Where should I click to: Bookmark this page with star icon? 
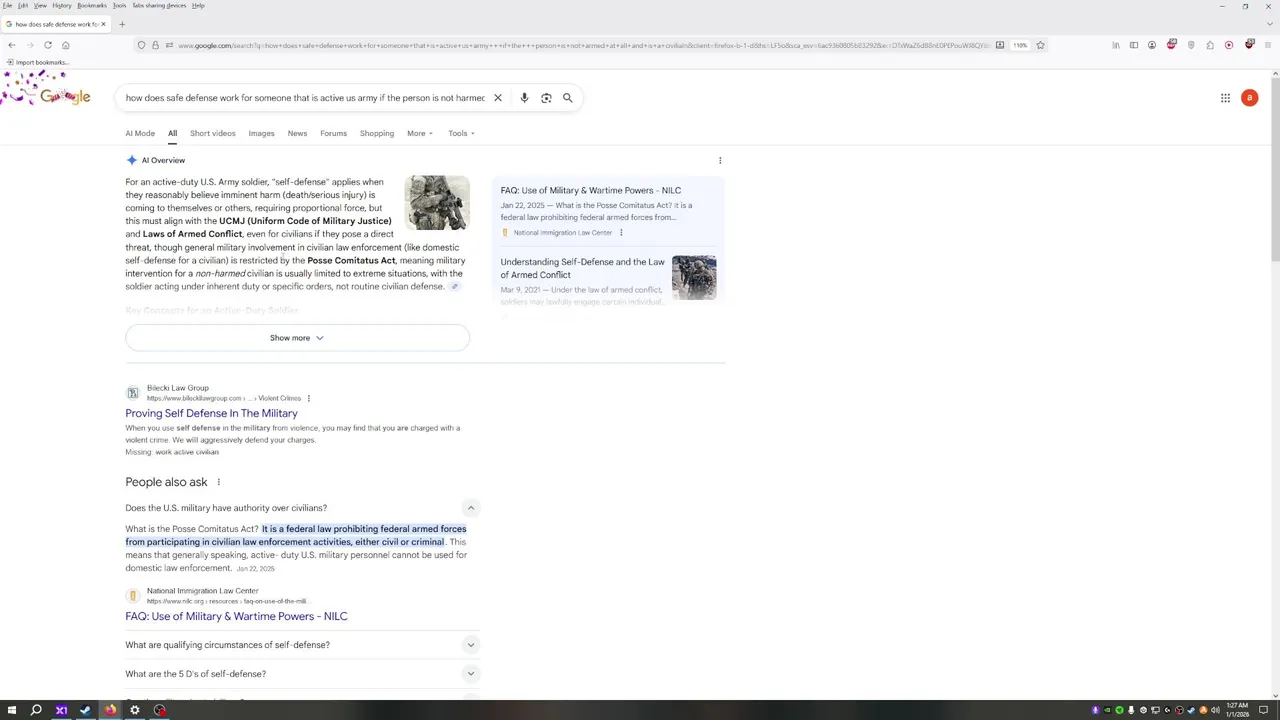pyautogui.click(x=1040, y=45)
